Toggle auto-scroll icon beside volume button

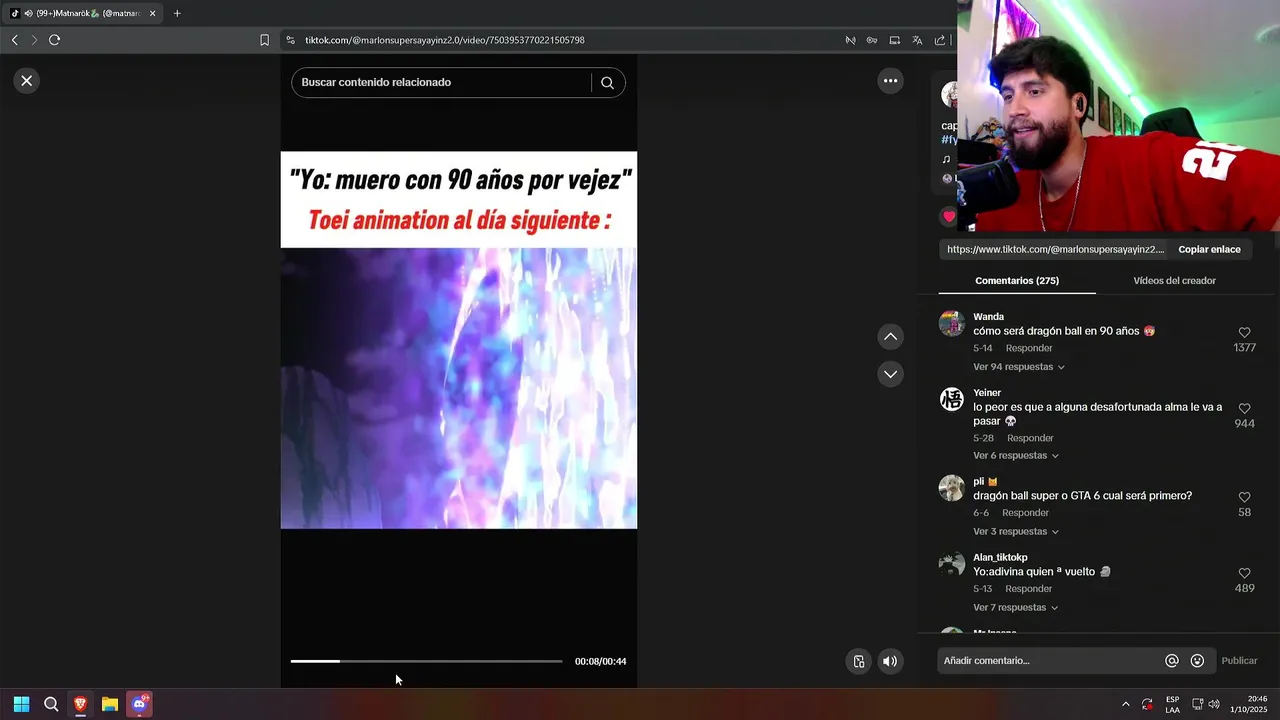858,661
